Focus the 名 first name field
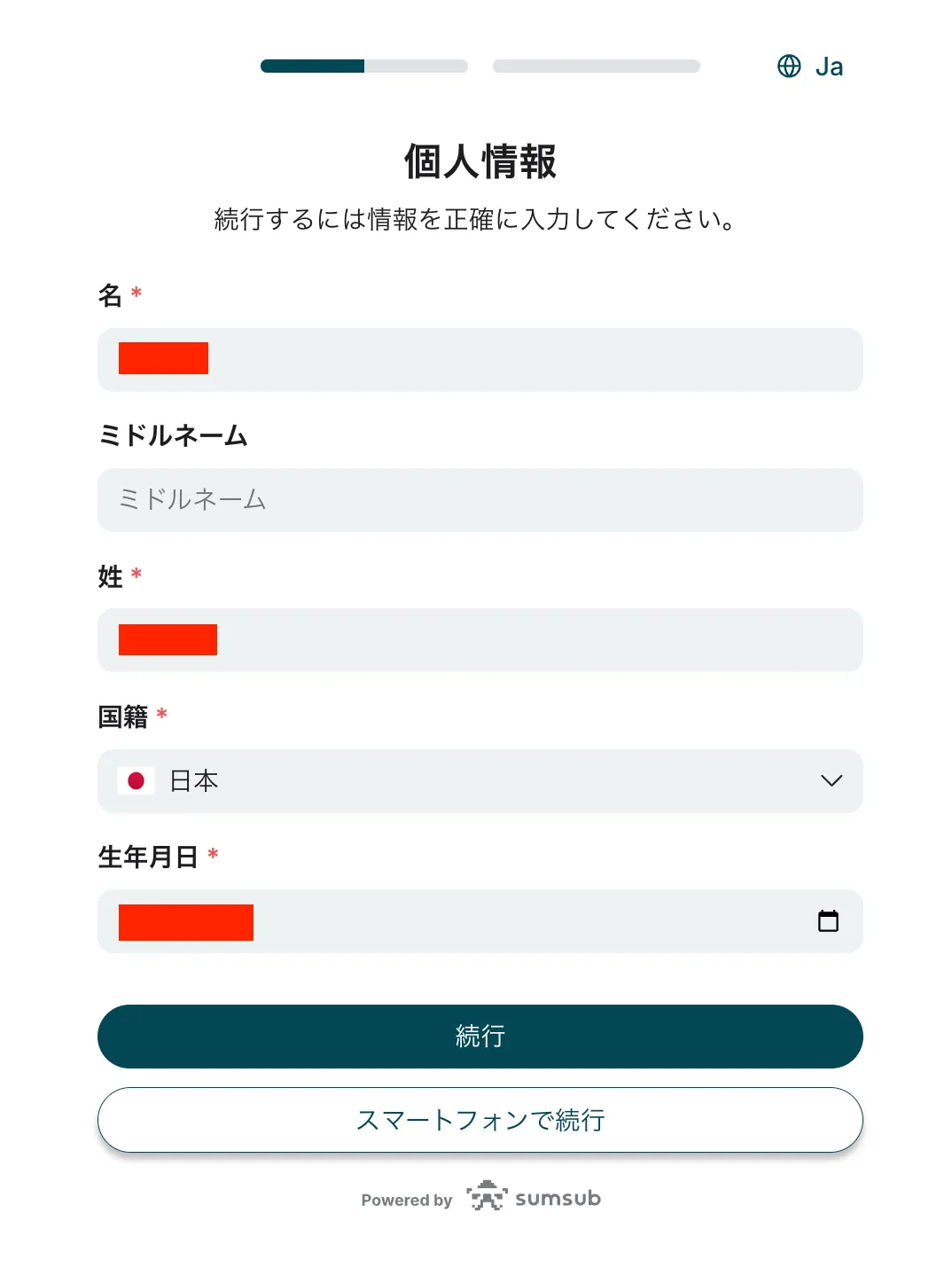952x1268 pixels. (x=480, y=359)
